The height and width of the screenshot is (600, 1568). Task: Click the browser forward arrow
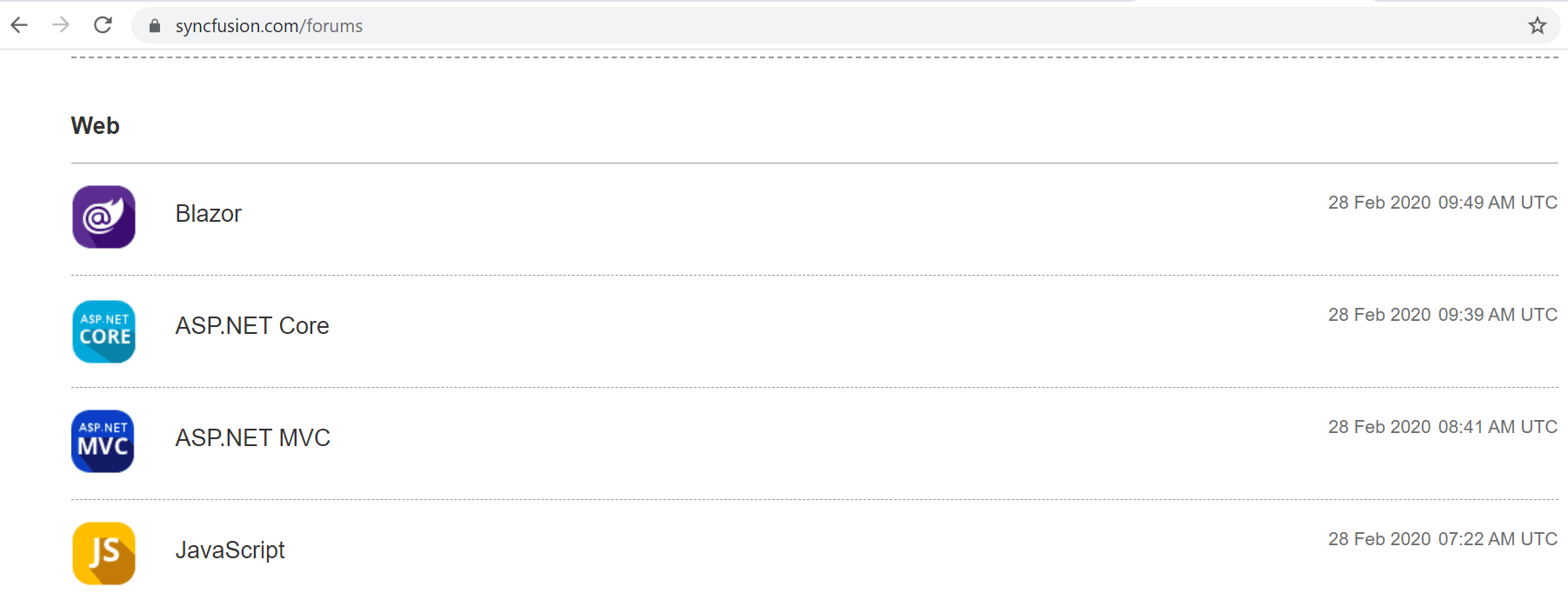tap(61, 25)
